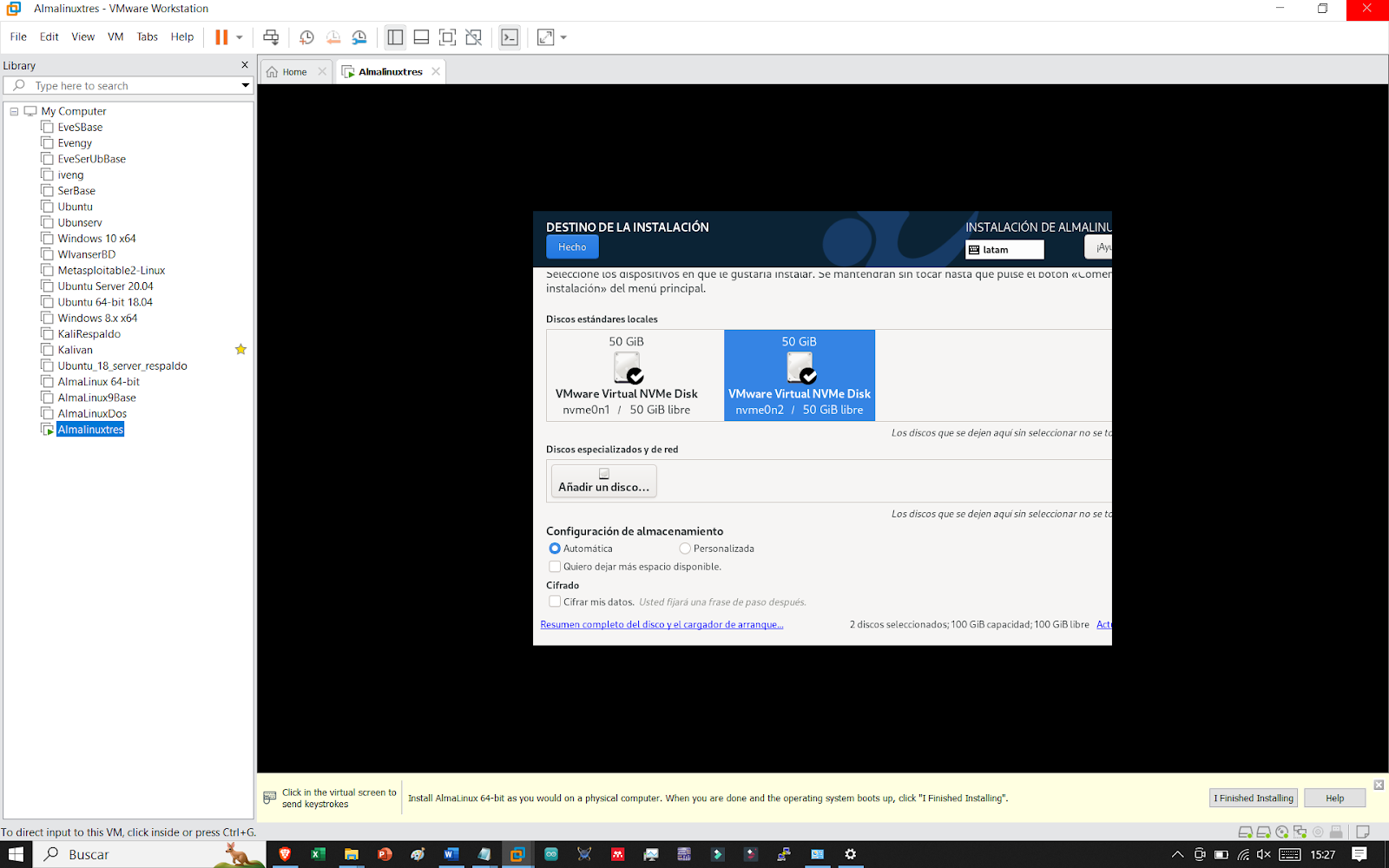Screen dimensions: 1389x868
Task: Click the latam keyboard layout selector
Action: pyautogui.click(x=1004, y=250)
